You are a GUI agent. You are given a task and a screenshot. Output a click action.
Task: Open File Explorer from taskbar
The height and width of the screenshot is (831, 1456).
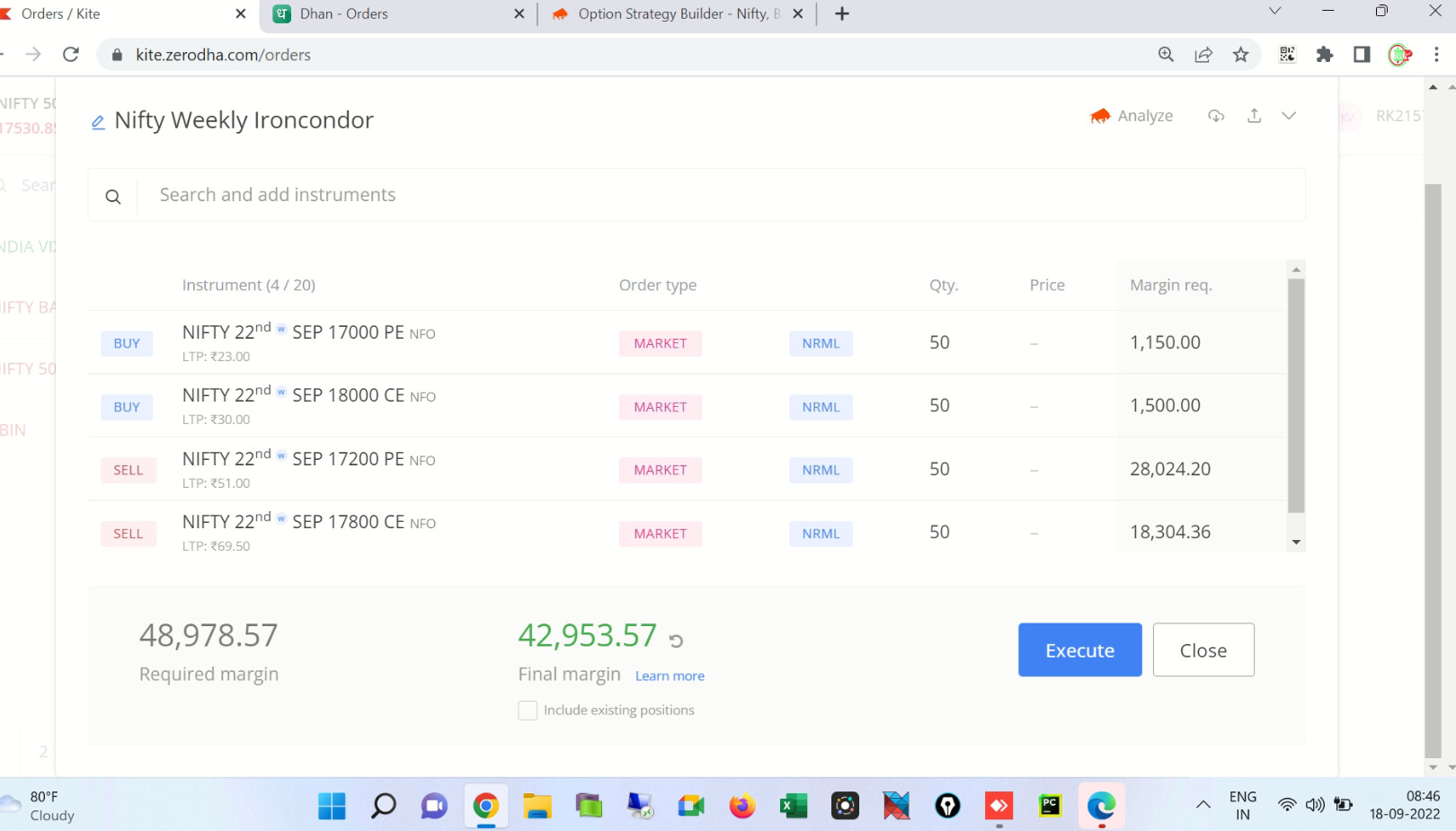pos(537,806)
